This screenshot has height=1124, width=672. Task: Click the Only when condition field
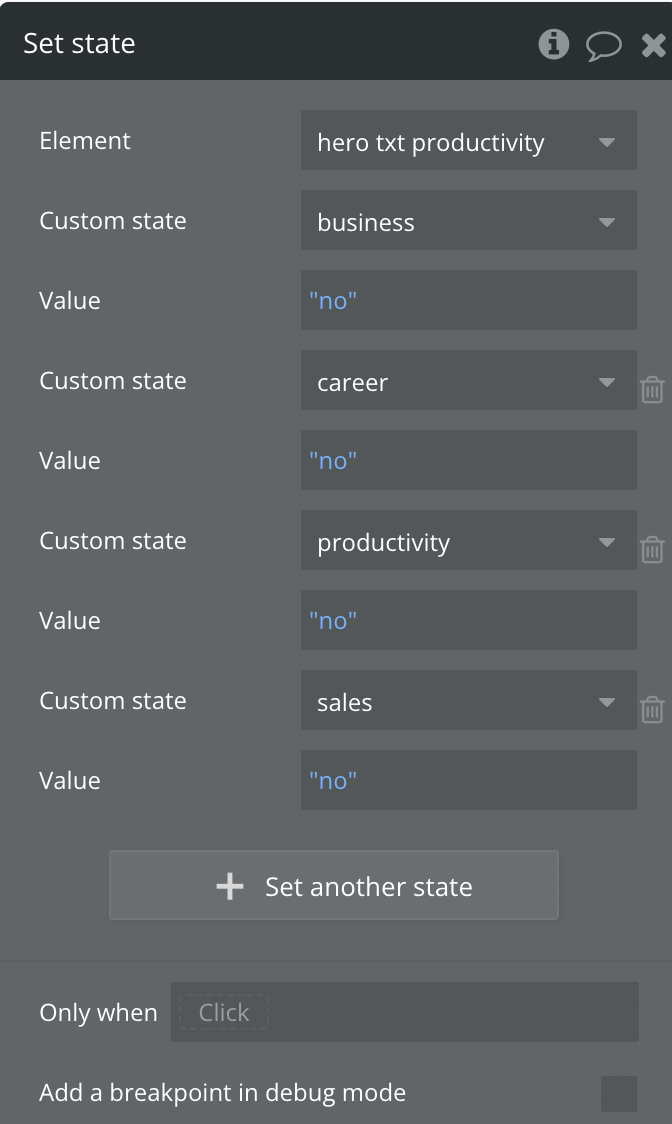click(x=404, y=1012)
